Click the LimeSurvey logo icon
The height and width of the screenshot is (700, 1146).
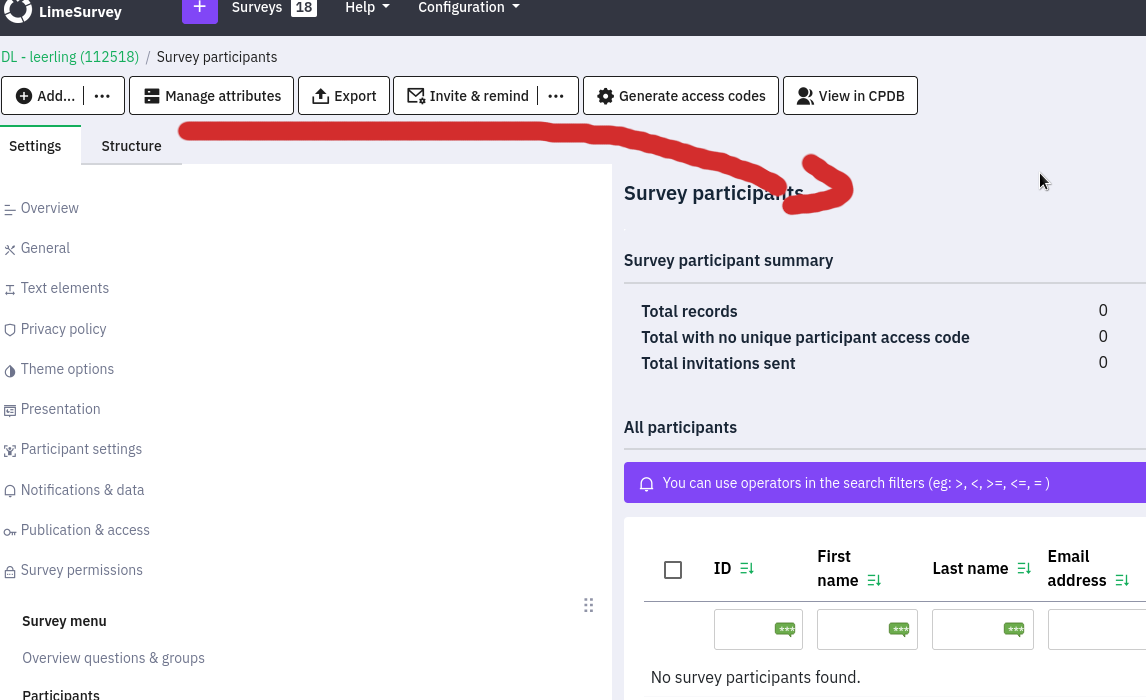(18, 10)
